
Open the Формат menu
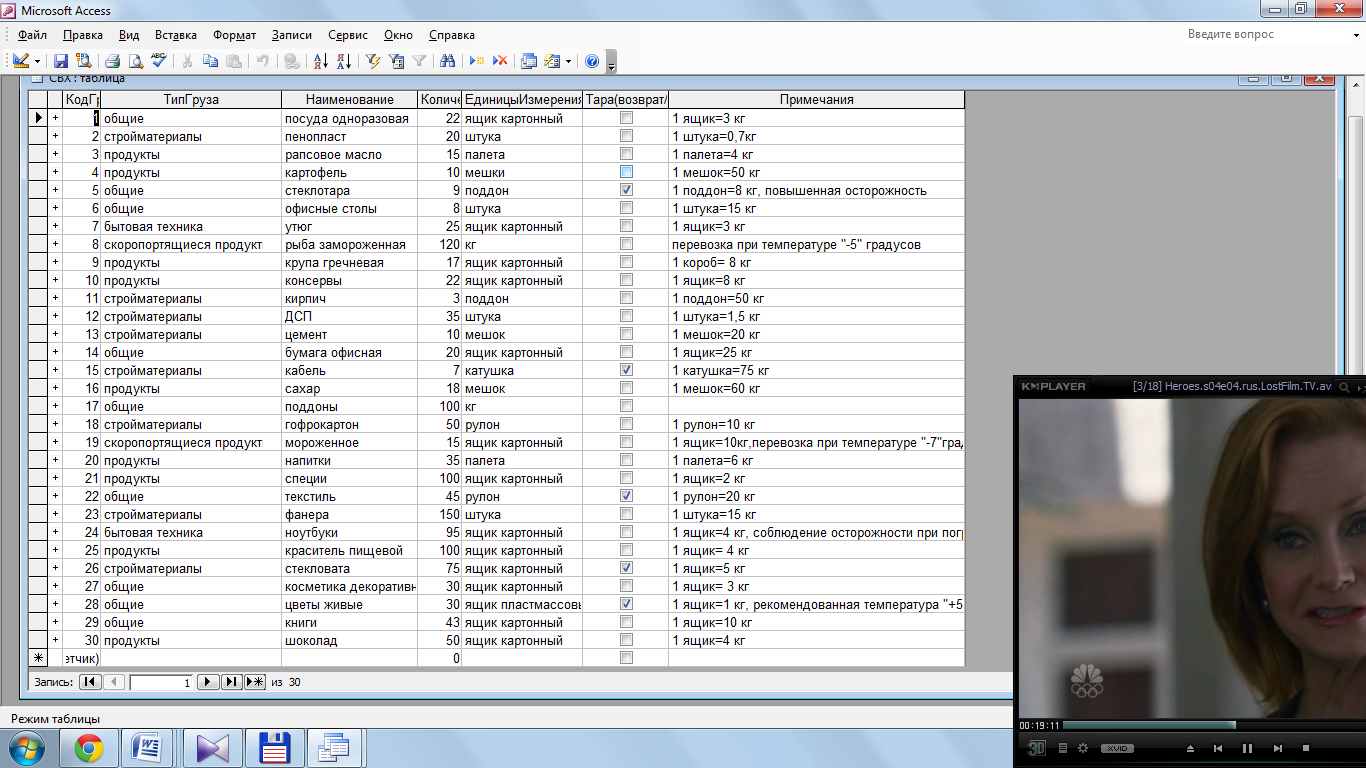coord(235,35)
